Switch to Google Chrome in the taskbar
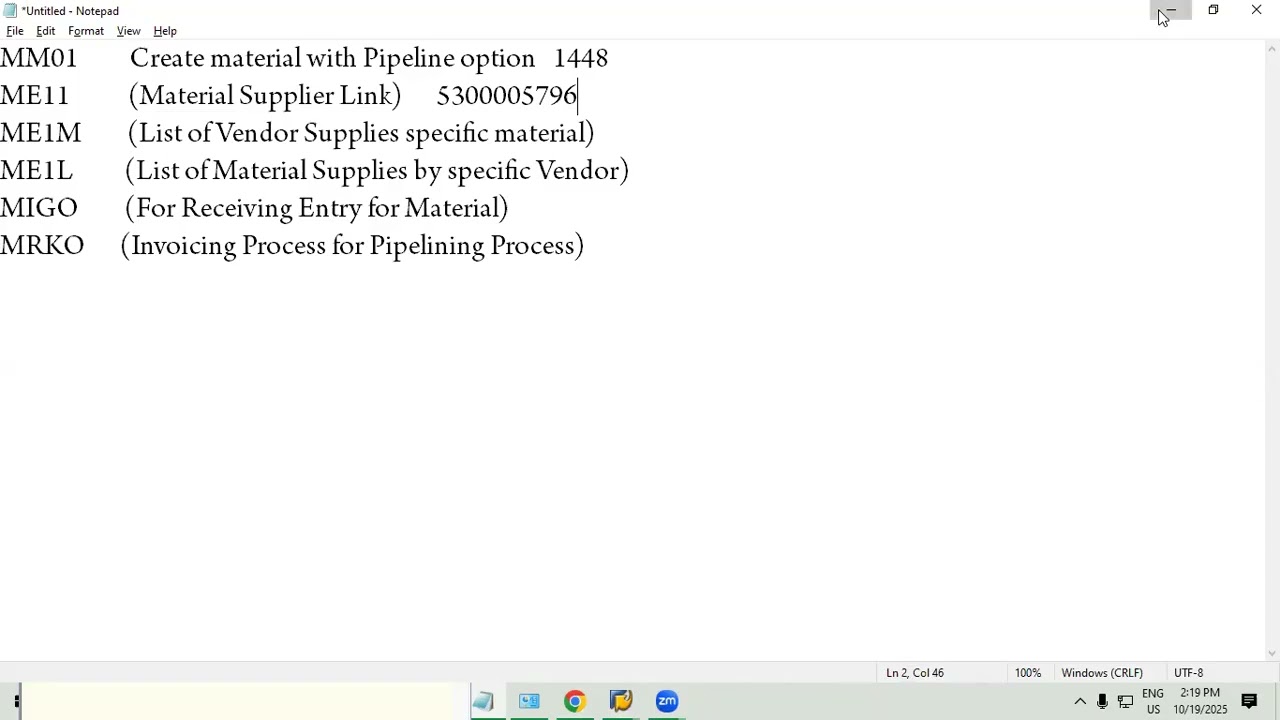The image size is (1280, 720). (x=575, y=701)
